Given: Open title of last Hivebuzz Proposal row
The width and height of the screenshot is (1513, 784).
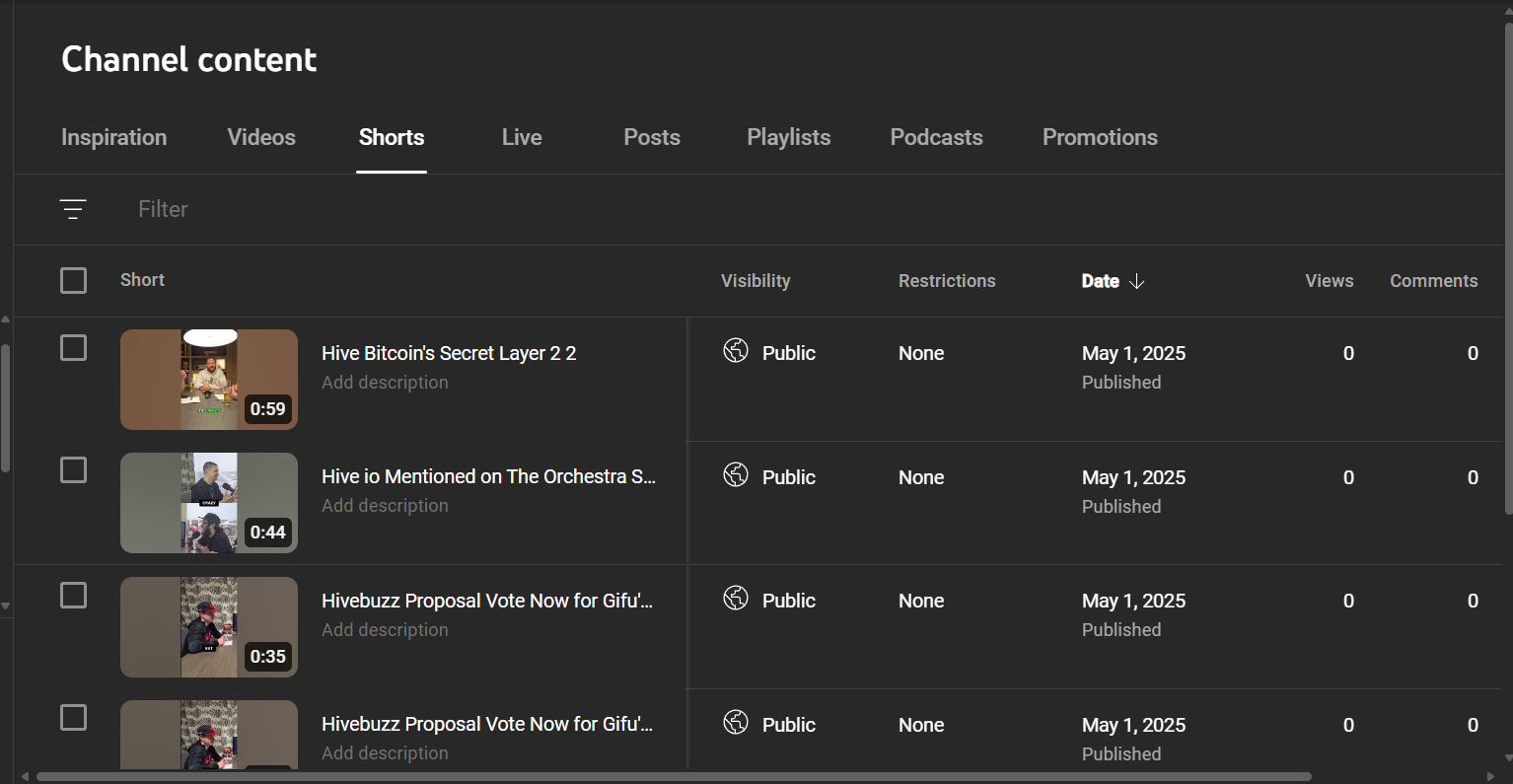Looking at the screenshot, I should click(487, 724).
